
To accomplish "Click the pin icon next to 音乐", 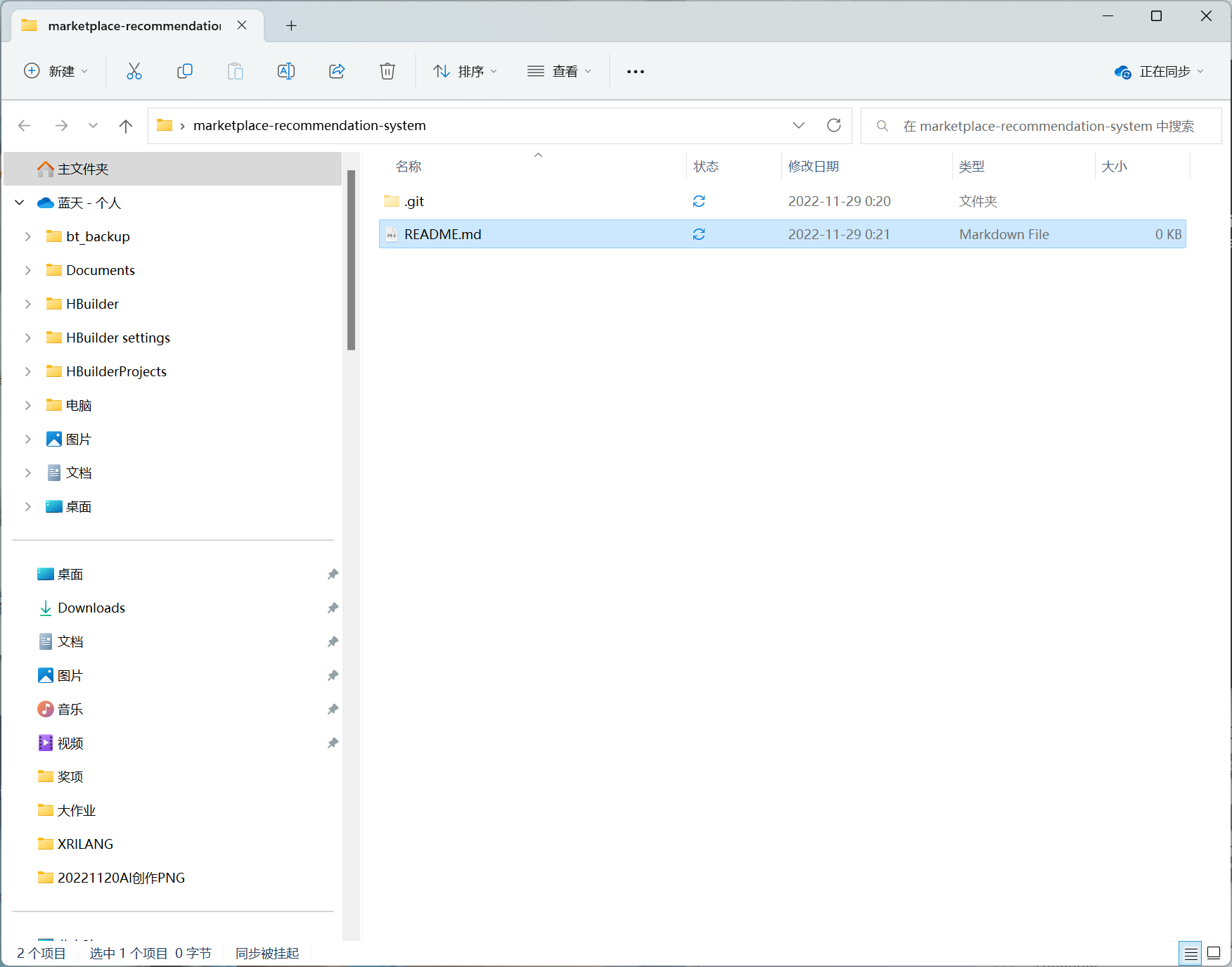I will pos(333,709).
